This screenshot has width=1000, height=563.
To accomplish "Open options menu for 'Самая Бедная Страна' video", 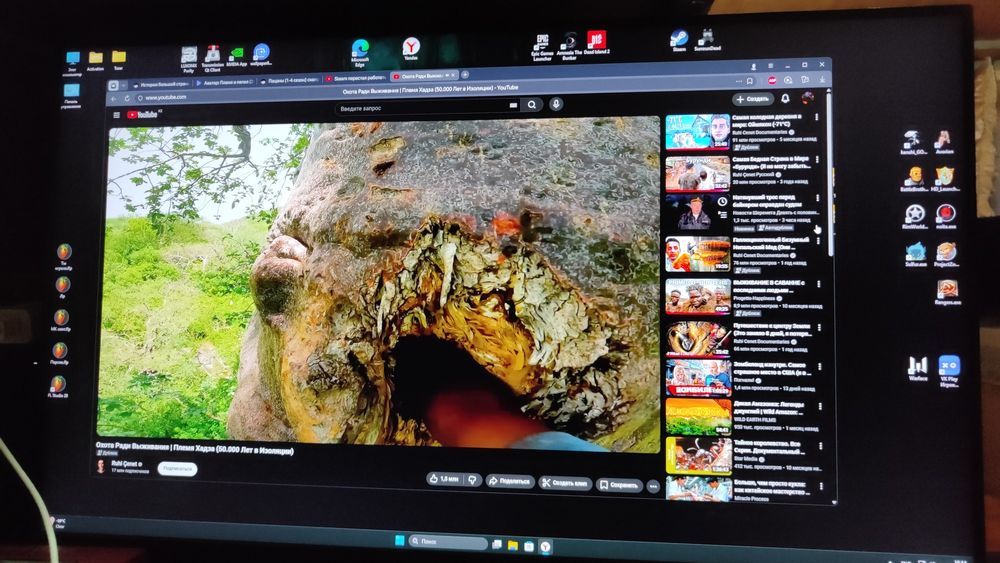I will 817,159.
